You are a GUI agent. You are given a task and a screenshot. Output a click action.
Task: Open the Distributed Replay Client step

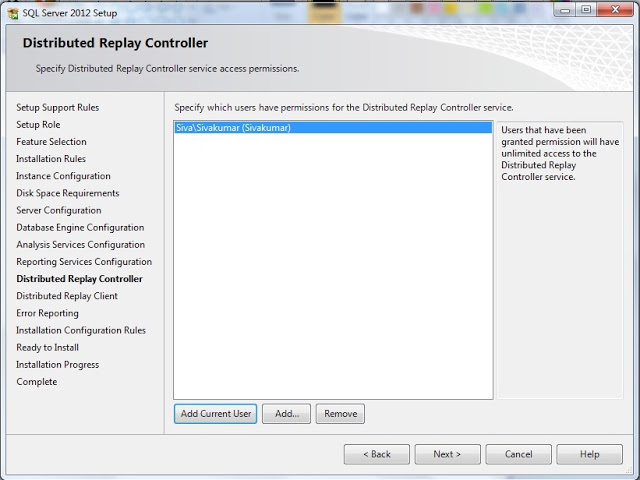coord(66,296)
